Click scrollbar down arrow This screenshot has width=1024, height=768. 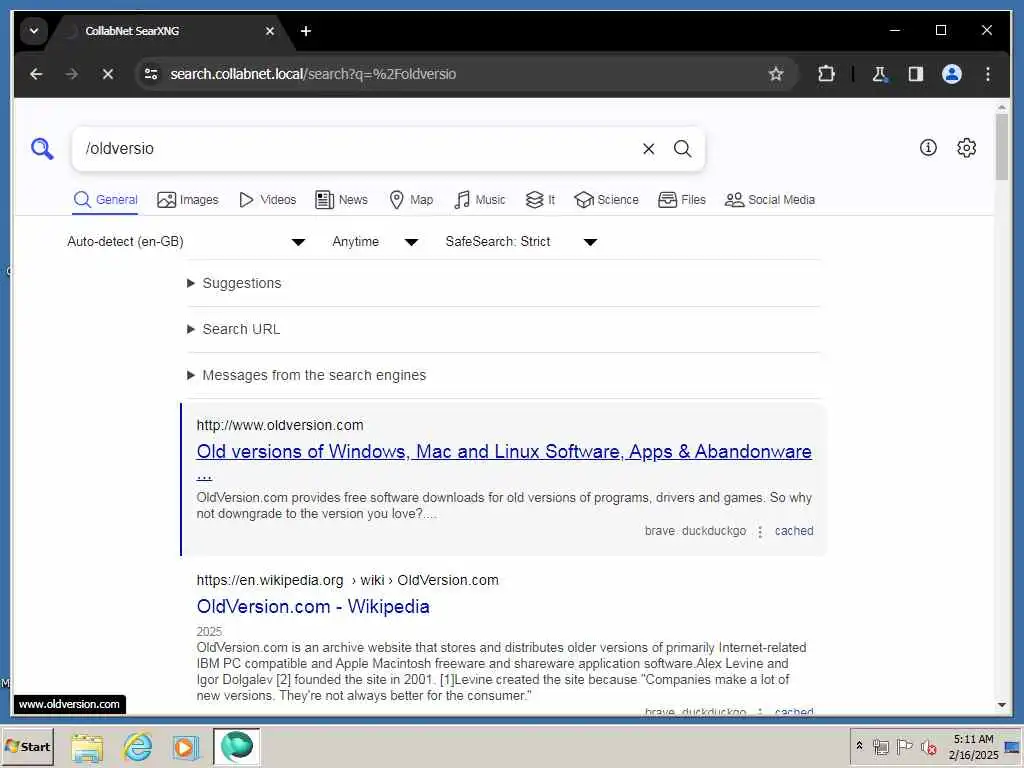coord(1002,705)
